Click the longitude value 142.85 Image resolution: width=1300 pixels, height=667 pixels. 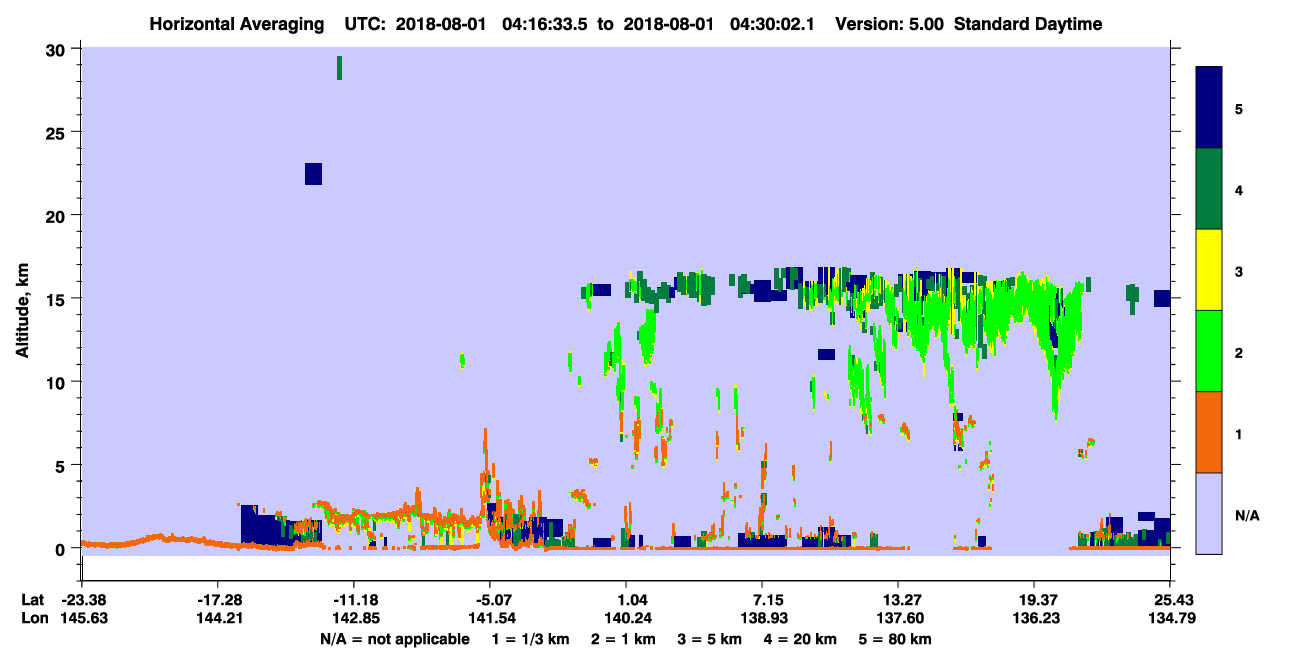tap(354, 618)
